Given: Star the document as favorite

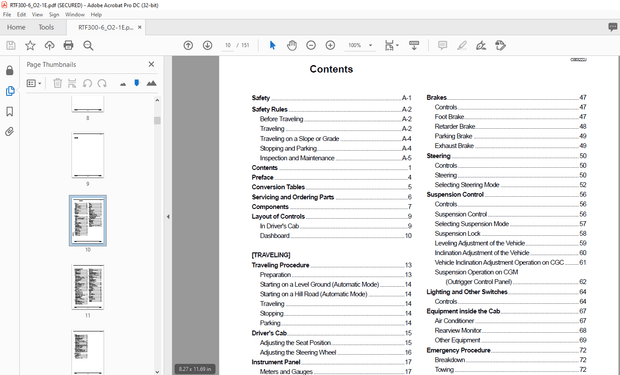Looking at the screenshot, I should (x=30, y=45).
